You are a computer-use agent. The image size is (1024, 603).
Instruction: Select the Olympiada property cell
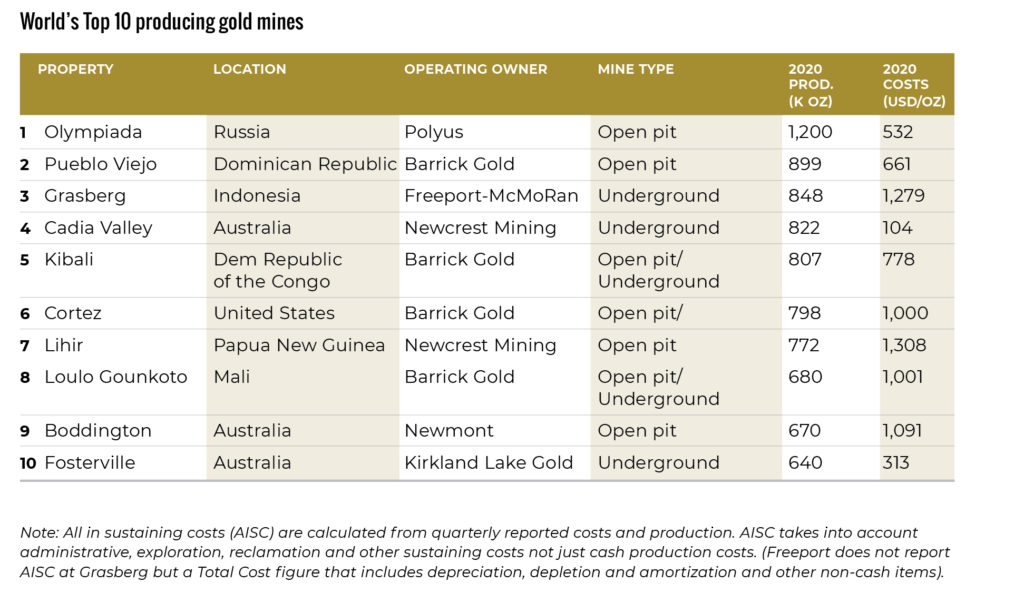pyautogui.click(x=93, y=132)
